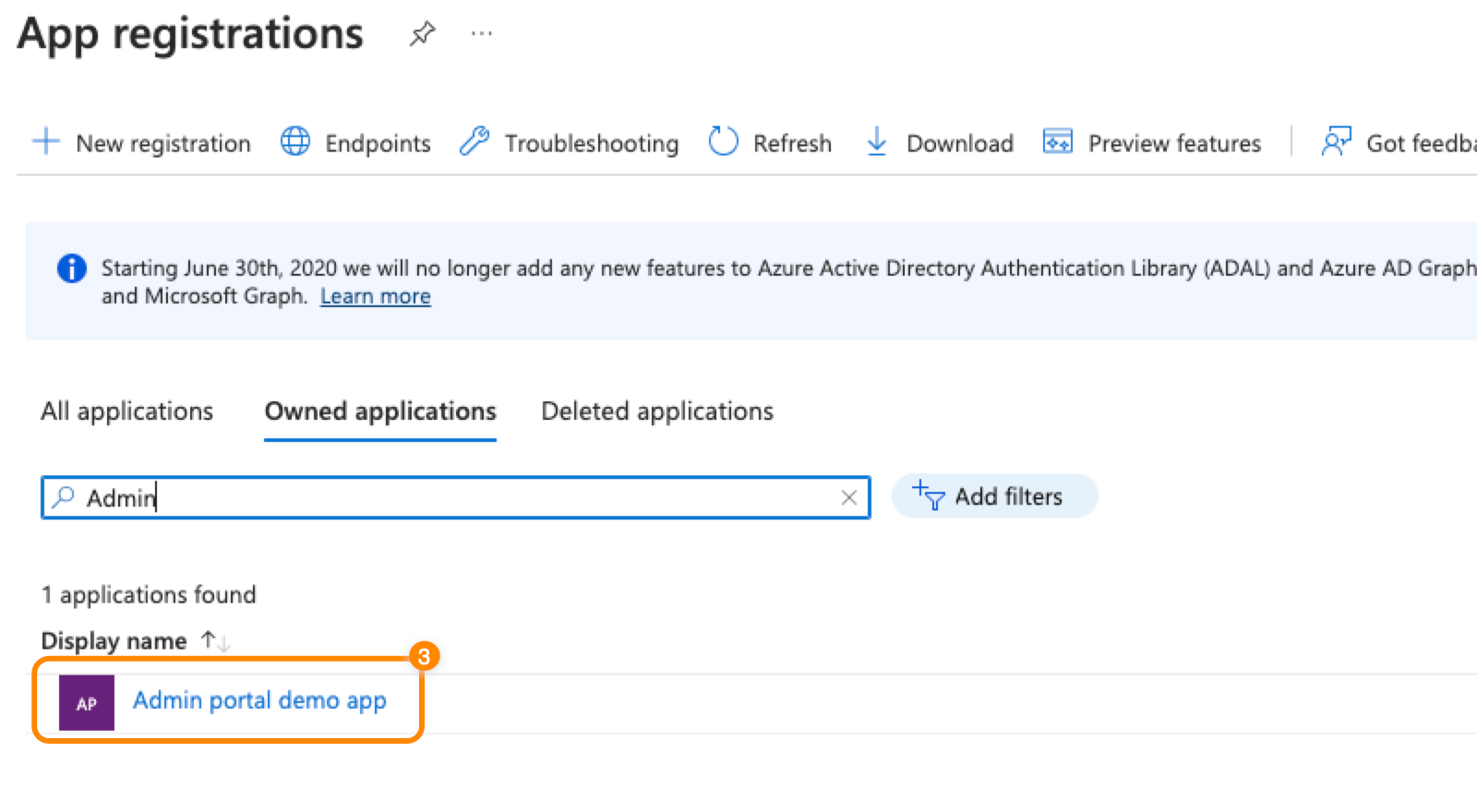The image size is (1477, 812).
Task: Open Preview features
Action: [x=1151, y=143]
